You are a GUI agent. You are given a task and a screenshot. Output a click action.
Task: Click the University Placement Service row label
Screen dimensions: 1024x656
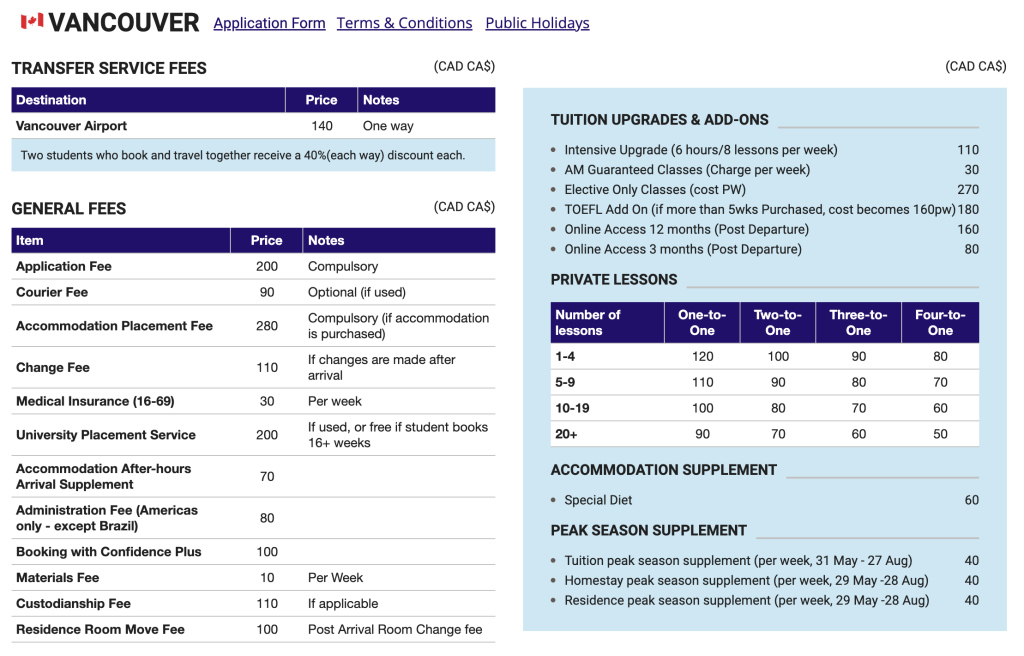106,435
